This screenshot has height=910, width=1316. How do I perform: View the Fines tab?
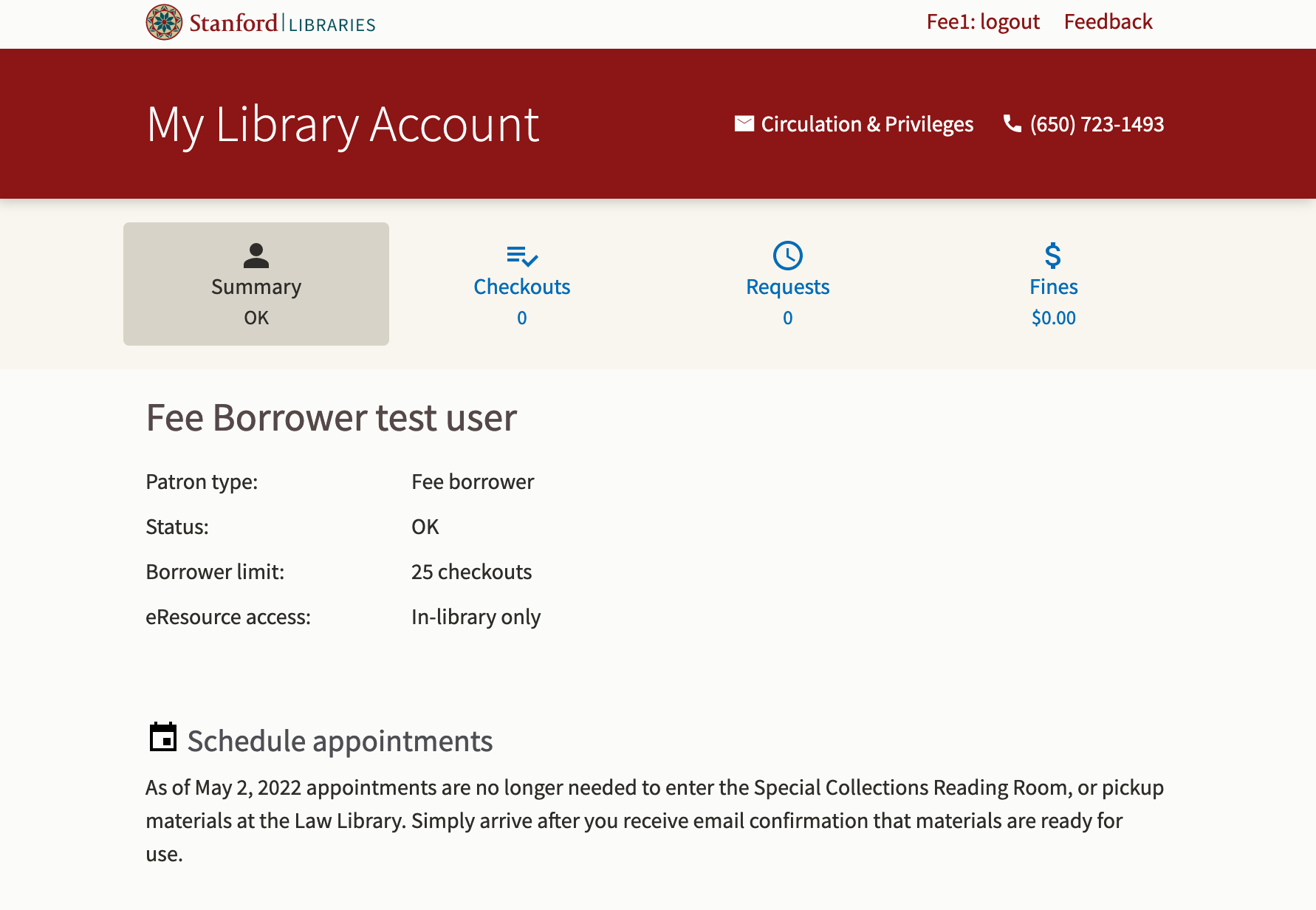(x=1053, y=287)
